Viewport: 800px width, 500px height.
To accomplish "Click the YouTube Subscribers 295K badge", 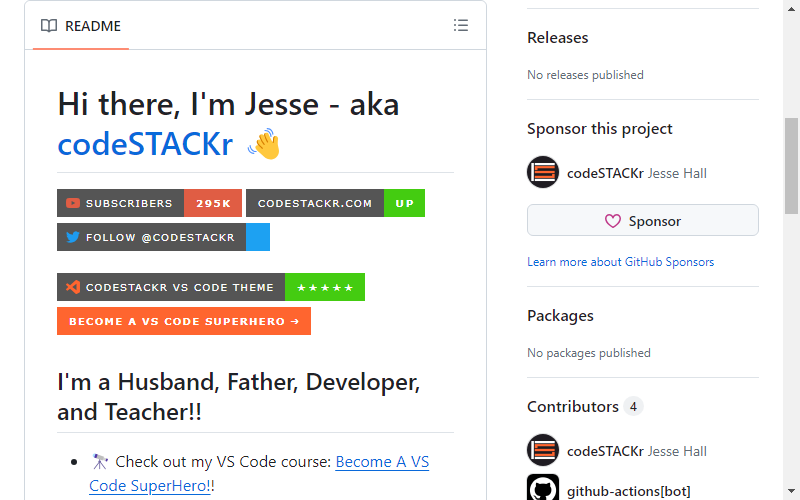I will click(149, 203).
